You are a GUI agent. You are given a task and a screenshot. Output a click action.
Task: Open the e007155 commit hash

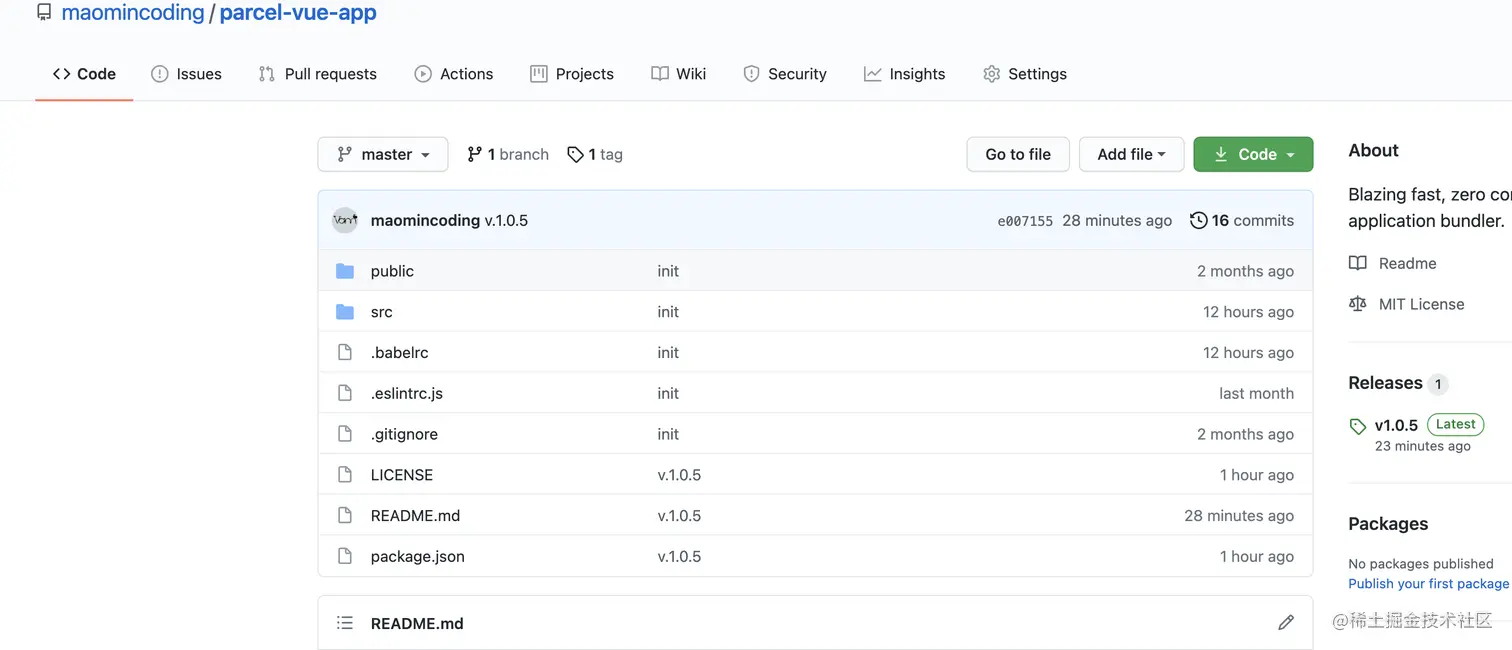pos(1025,221)
